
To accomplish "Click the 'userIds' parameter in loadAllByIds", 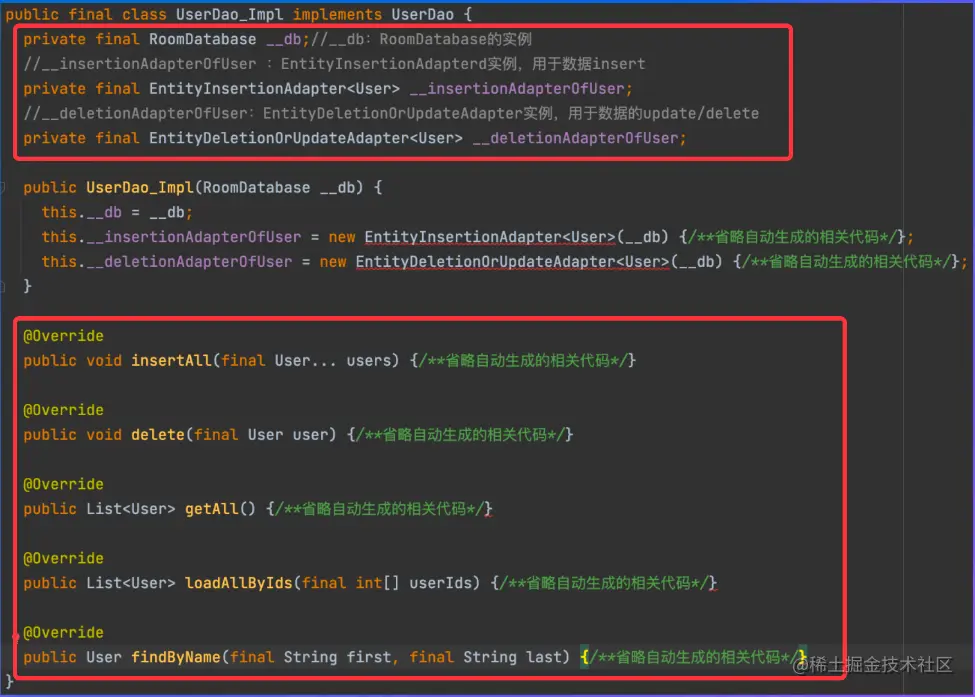I will click(x=440, y=583).
